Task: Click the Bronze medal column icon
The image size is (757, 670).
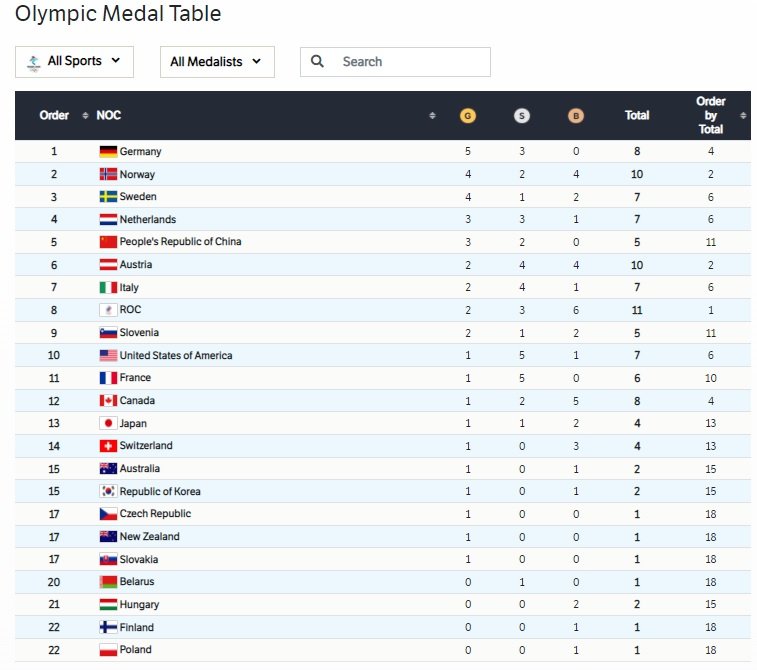Action: click(x=575, y=116)
